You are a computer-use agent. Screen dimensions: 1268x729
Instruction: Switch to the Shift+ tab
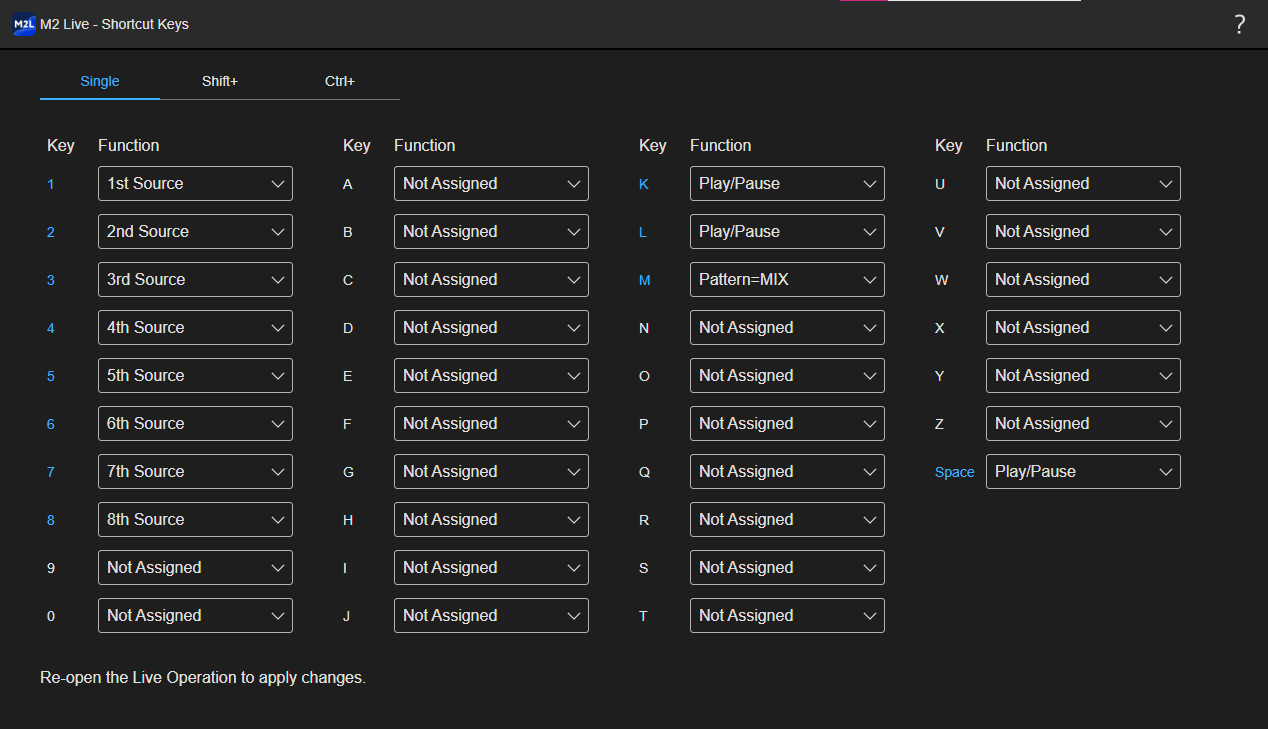(220, 81)
